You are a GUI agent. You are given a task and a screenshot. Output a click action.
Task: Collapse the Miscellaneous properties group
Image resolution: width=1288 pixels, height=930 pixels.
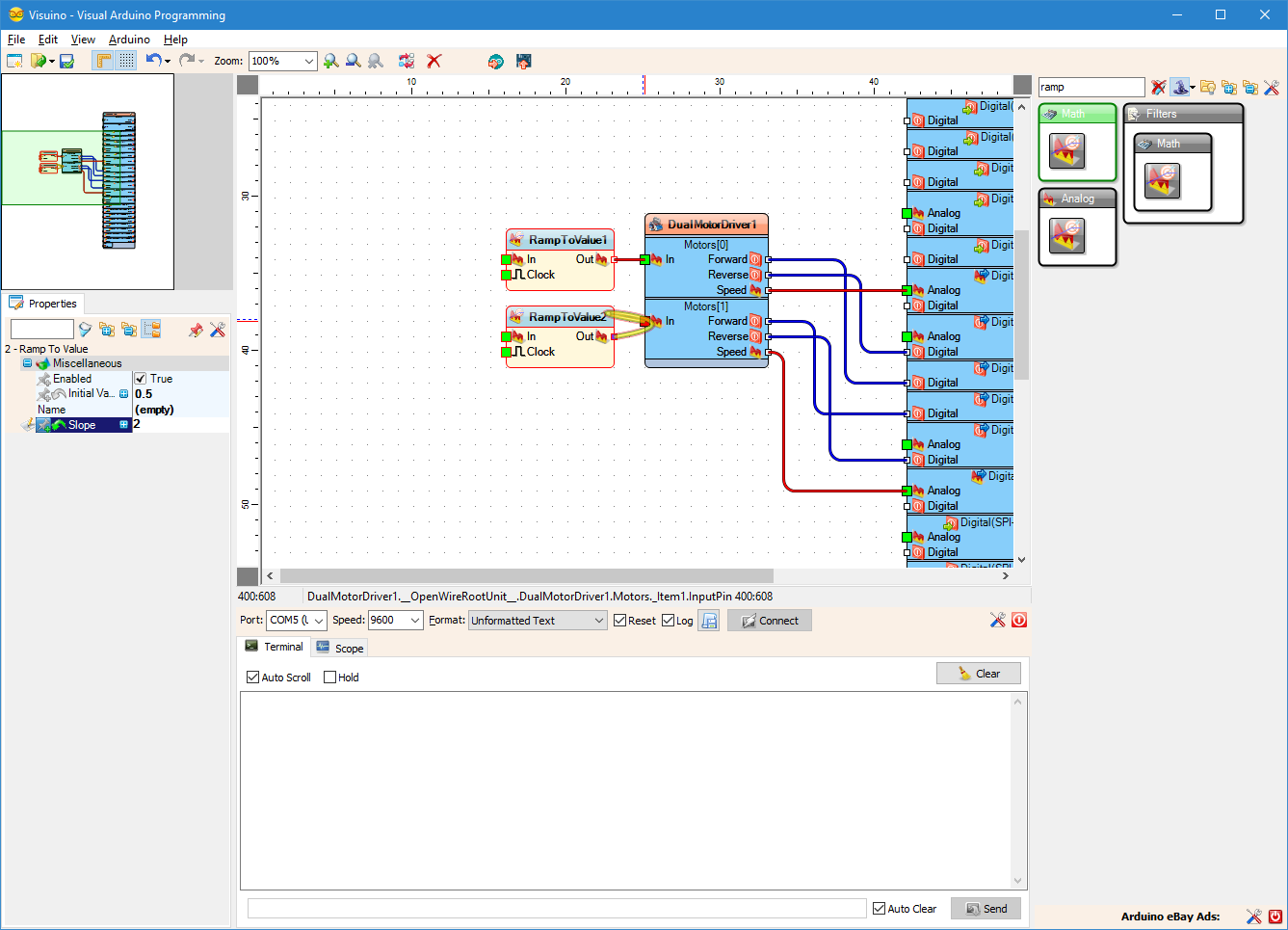pos(27,363)
